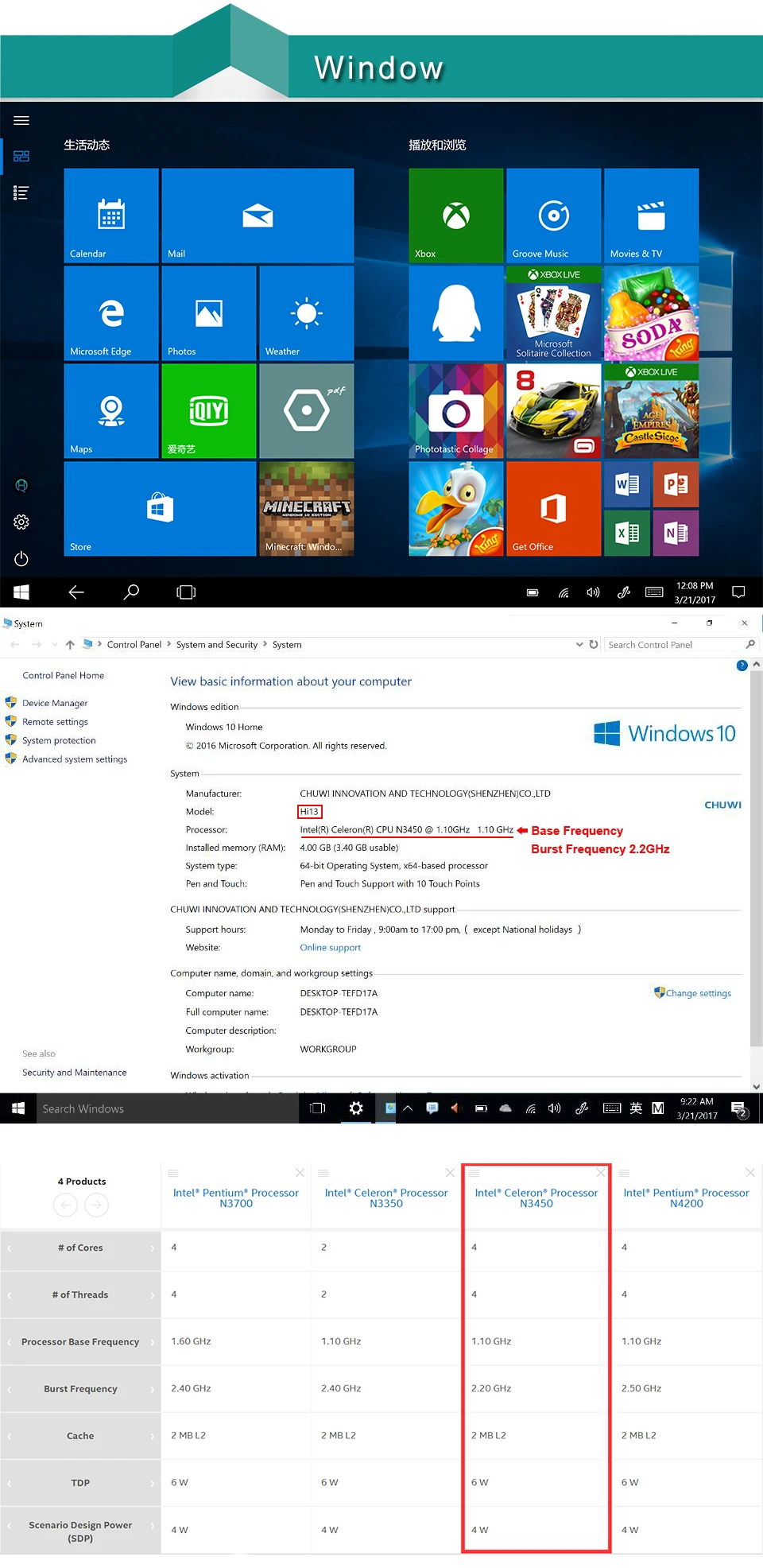Screen dimensions: 763x1568
Task: Click the Up arrow in System window
Action: point(70,645)
